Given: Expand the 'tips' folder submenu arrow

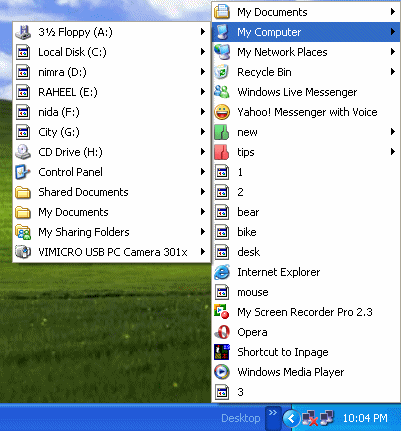Looking at the screenshot, I should point(393,152).
